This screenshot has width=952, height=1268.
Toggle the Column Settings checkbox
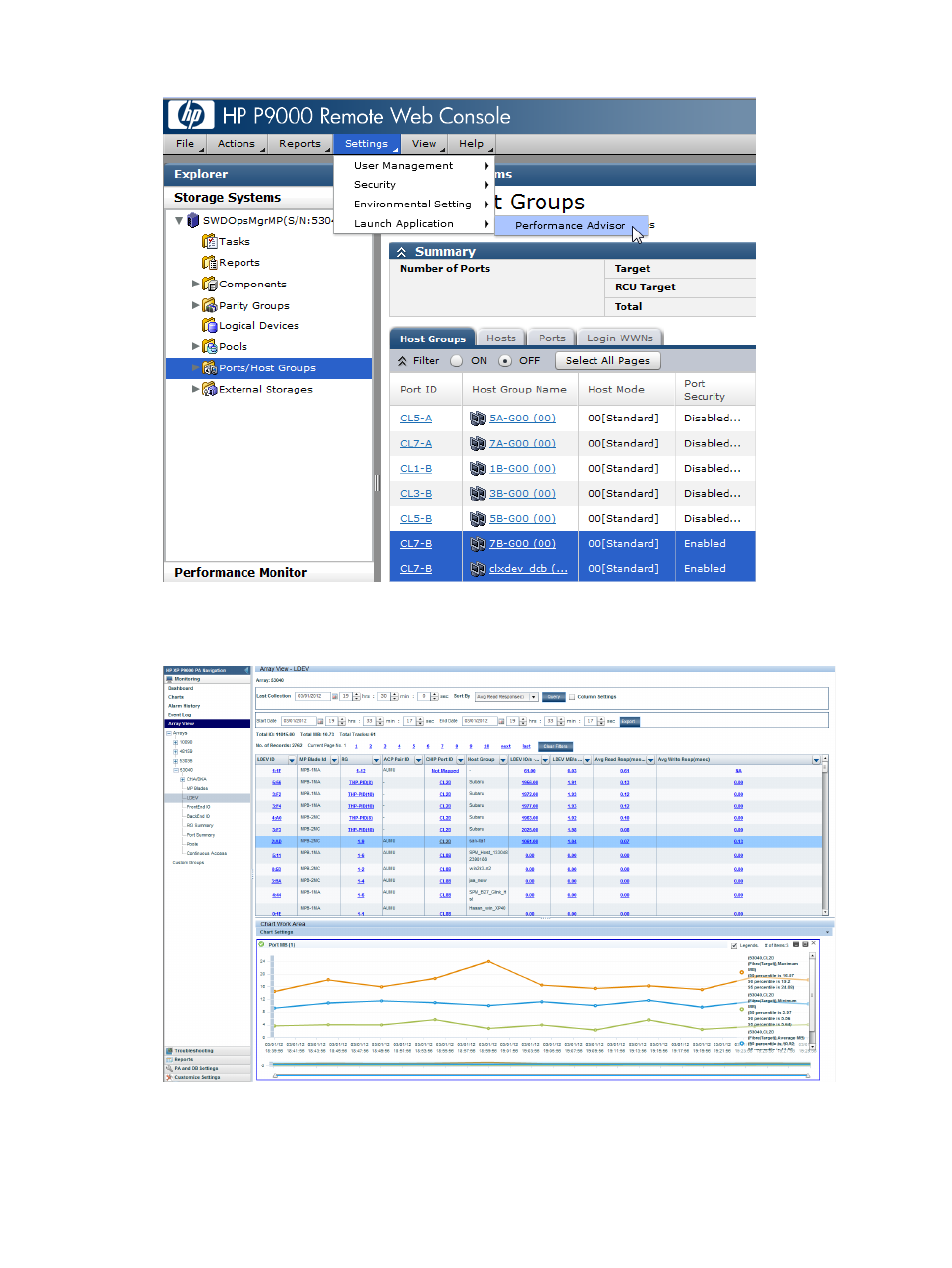click(572, 697)
